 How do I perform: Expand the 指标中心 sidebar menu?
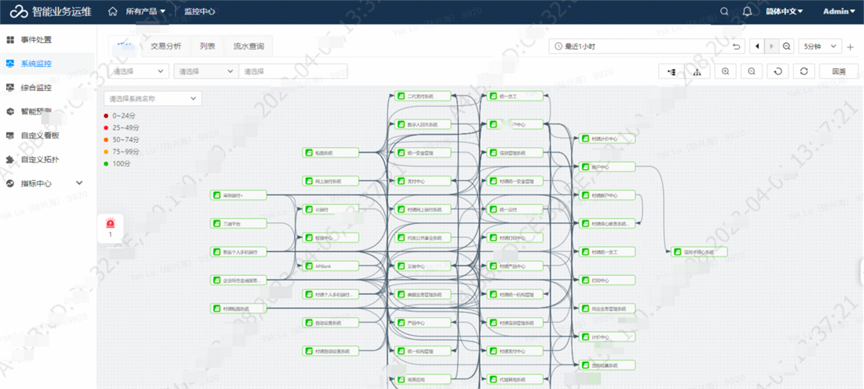tap(47, 183)
